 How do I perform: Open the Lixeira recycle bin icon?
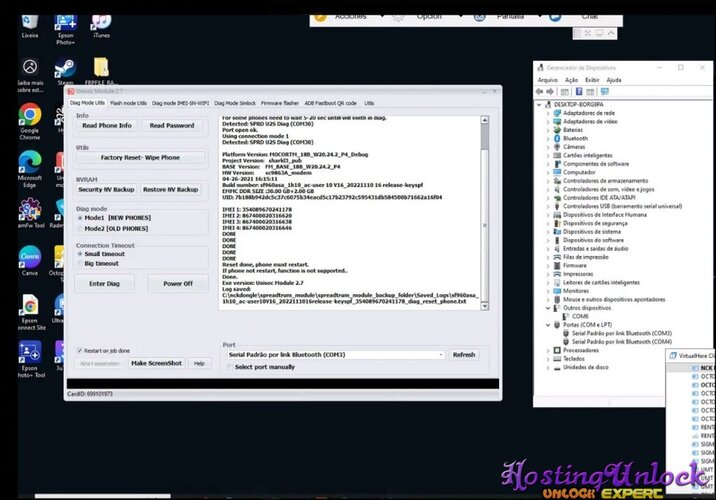coord(30,26)
